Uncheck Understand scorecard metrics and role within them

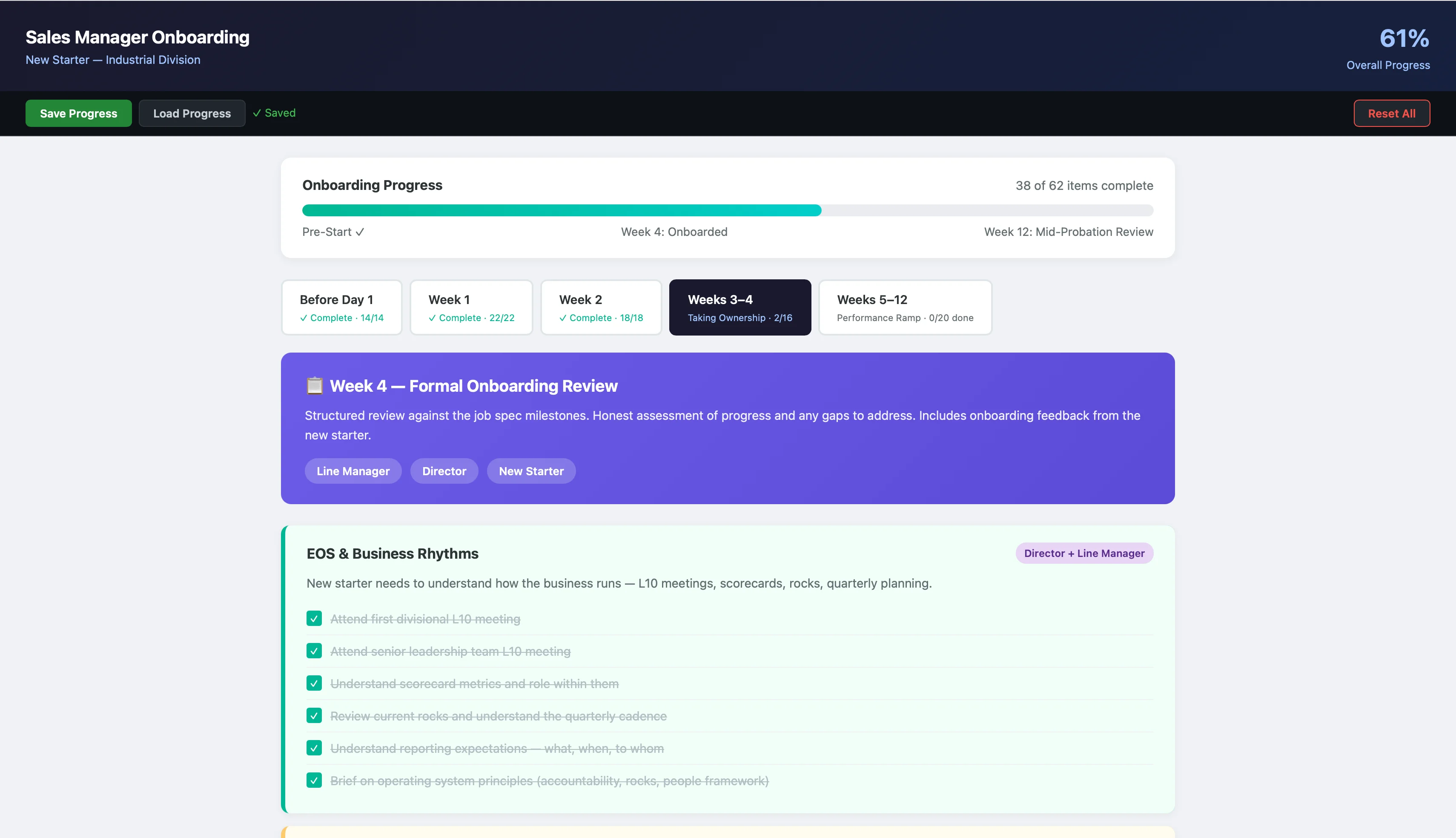tap(314, 684)
